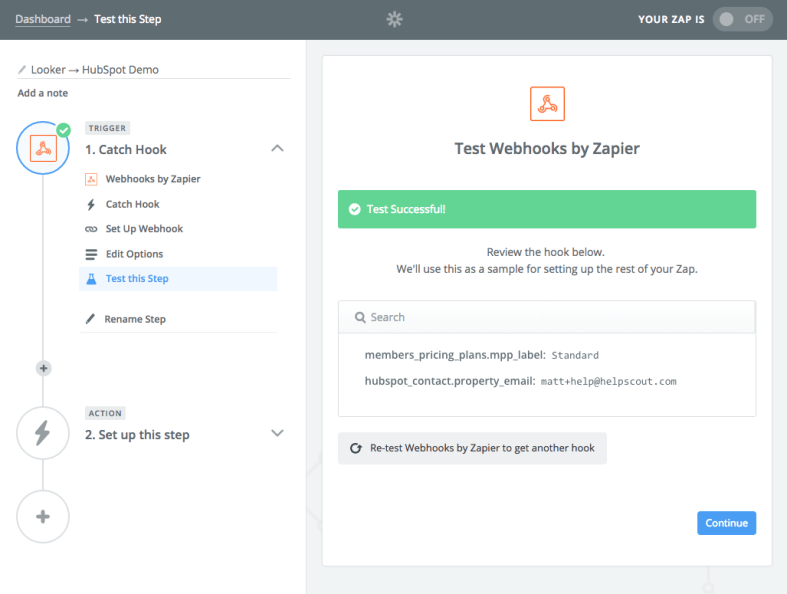The width and height of the screenshot is (787, 594).
Task: Click the orange webhook logo above Test Webhooks title
Action: [x=547, y=103]
